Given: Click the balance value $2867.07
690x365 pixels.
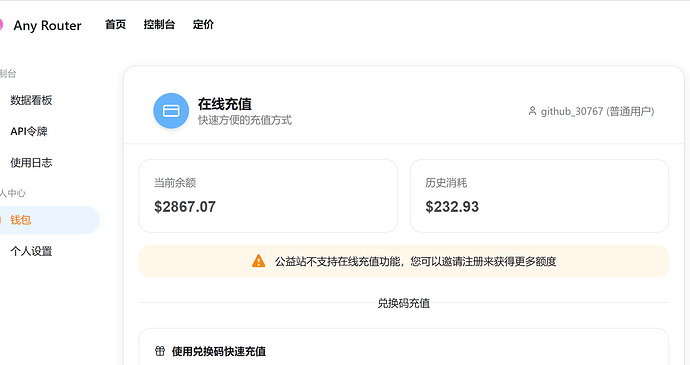Looking at the screenshot, I should [185, 206].
